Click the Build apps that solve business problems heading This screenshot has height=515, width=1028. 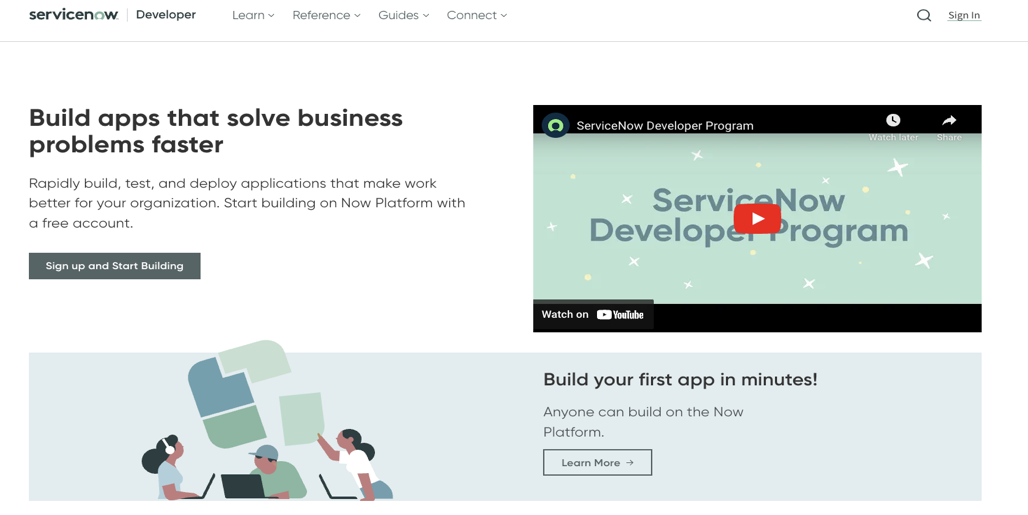(x=216, y=131)
